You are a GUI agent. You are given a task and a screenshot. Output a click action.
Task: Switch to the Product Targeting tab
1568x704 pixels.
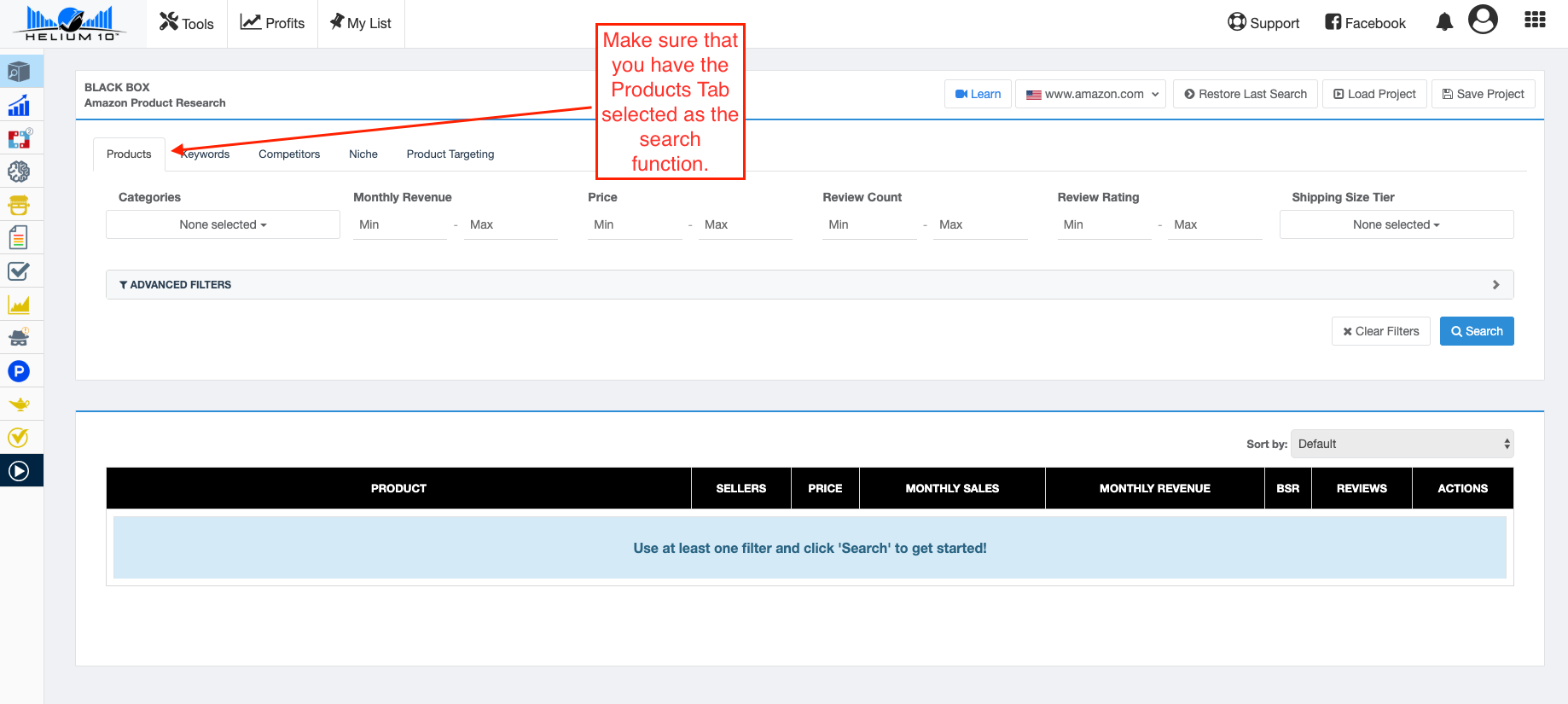pyautogui.click(x=450, y=154)
